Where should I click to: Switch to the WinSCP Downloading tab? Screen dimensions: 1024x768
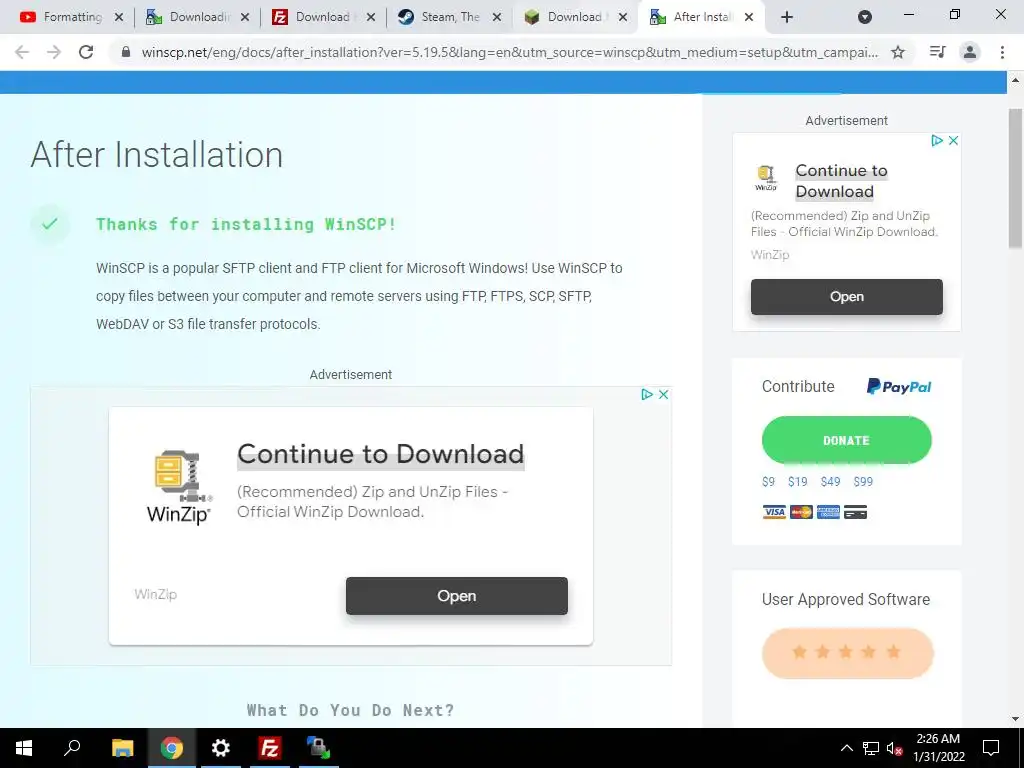click(189, 17)
